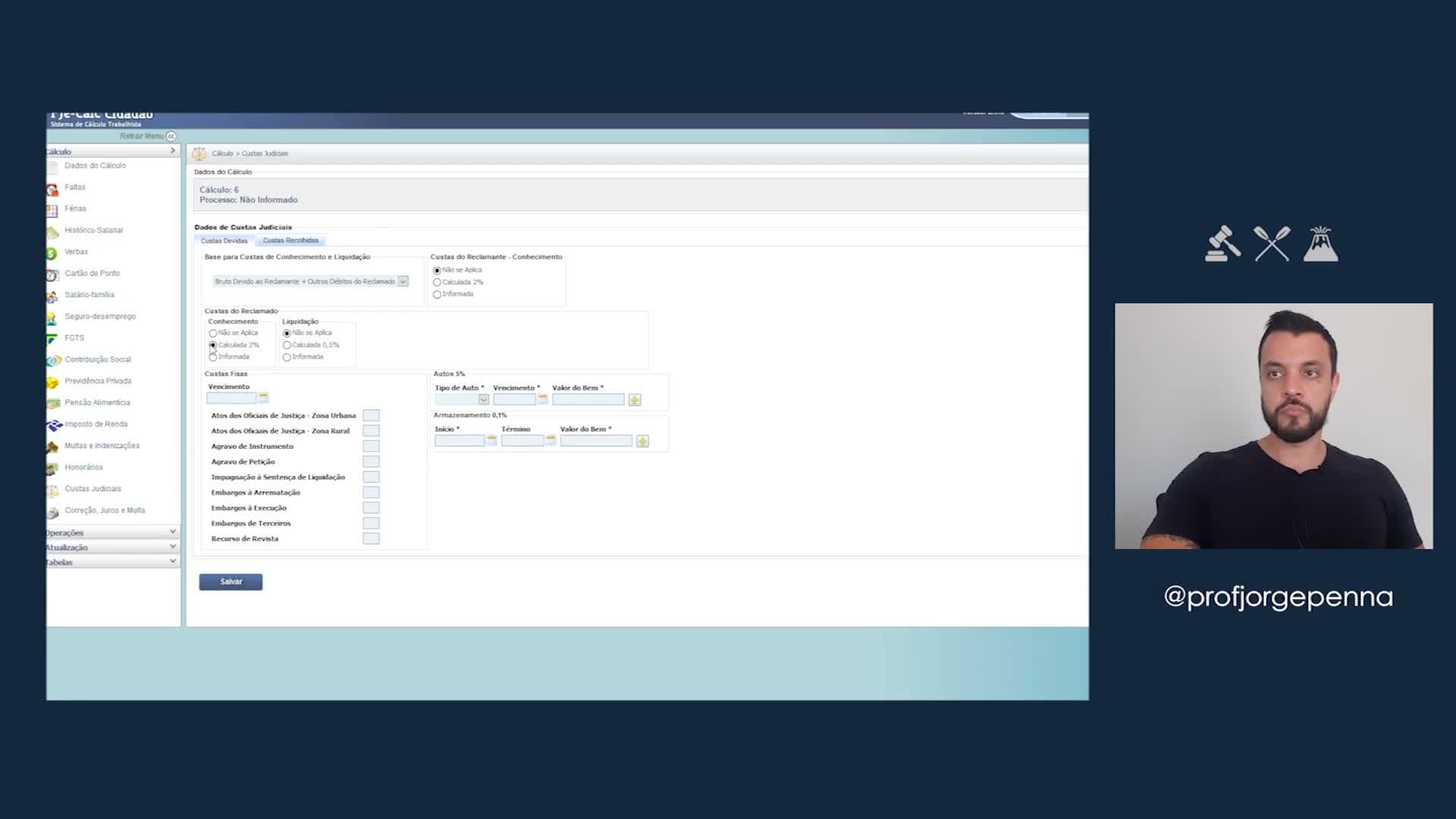Click scales icon in breadcrumb bar
The image size is (1456, 819).
(x=199, y=154)
